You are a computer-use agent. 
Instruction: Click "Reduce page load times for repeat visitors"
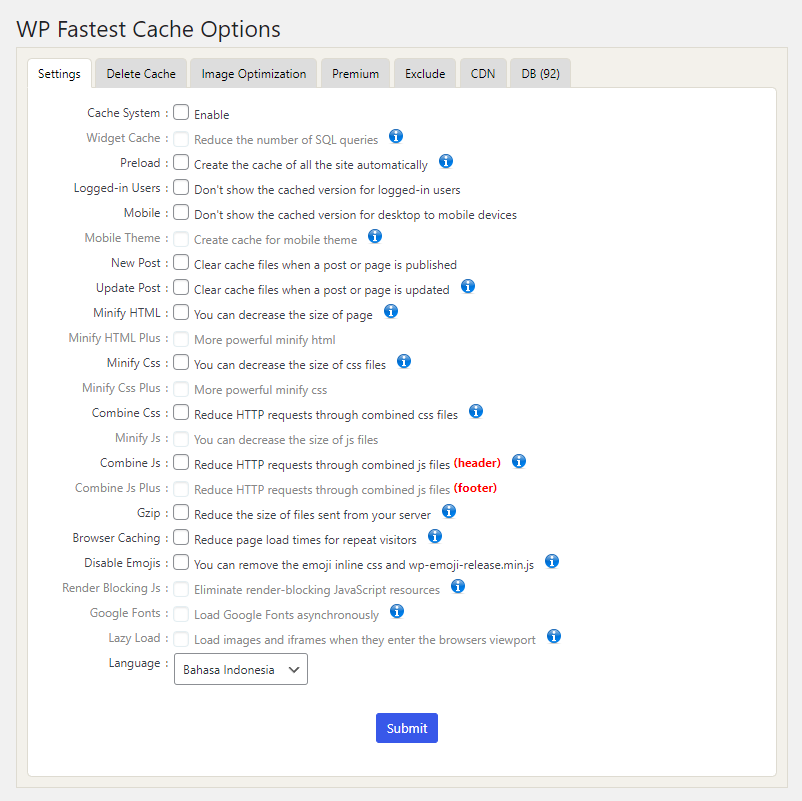tap(305, 540)
